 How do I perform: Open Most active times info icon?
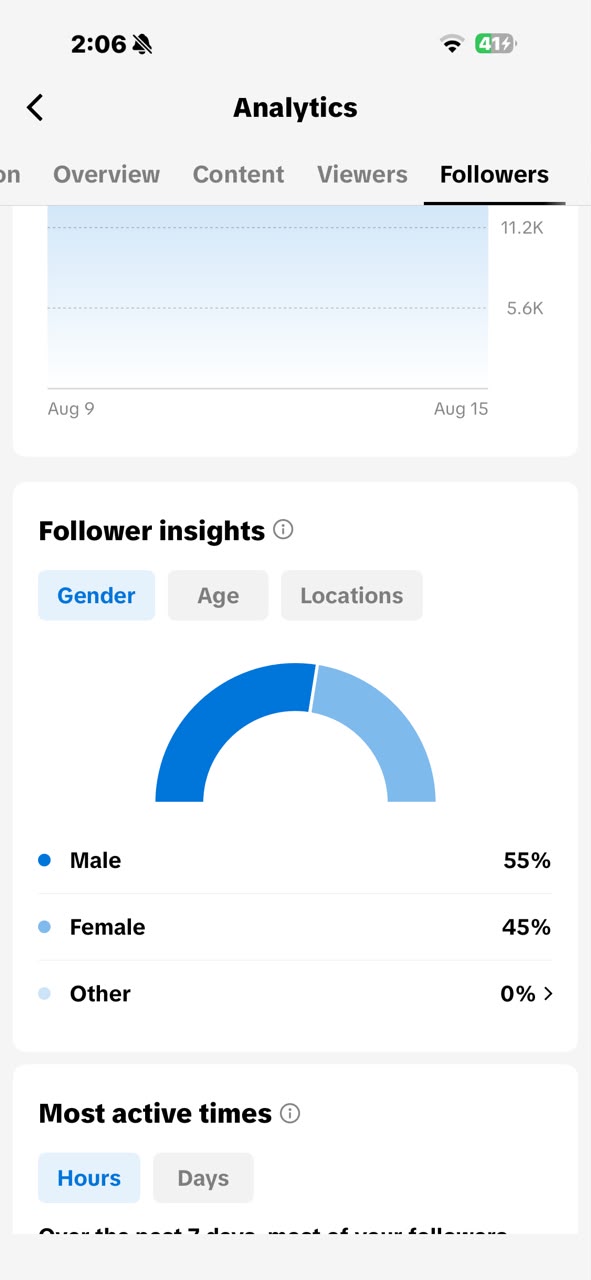[290, 1113]
